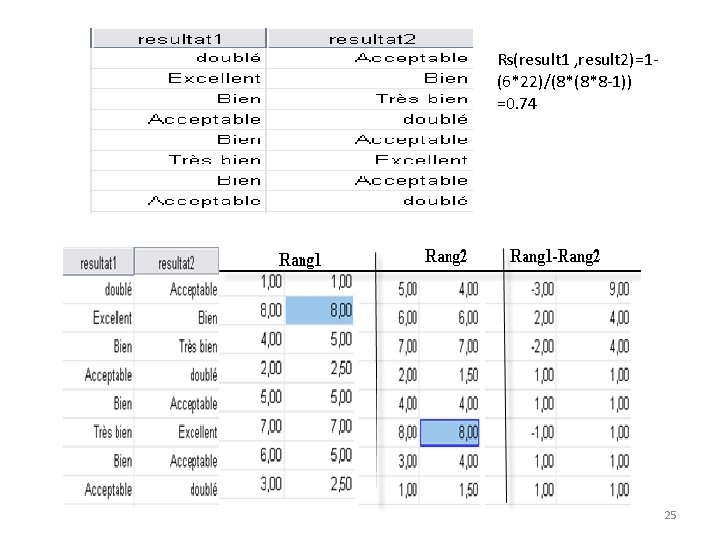Select 'Très bien' in top table's resultat1 column

pos(214,160)
